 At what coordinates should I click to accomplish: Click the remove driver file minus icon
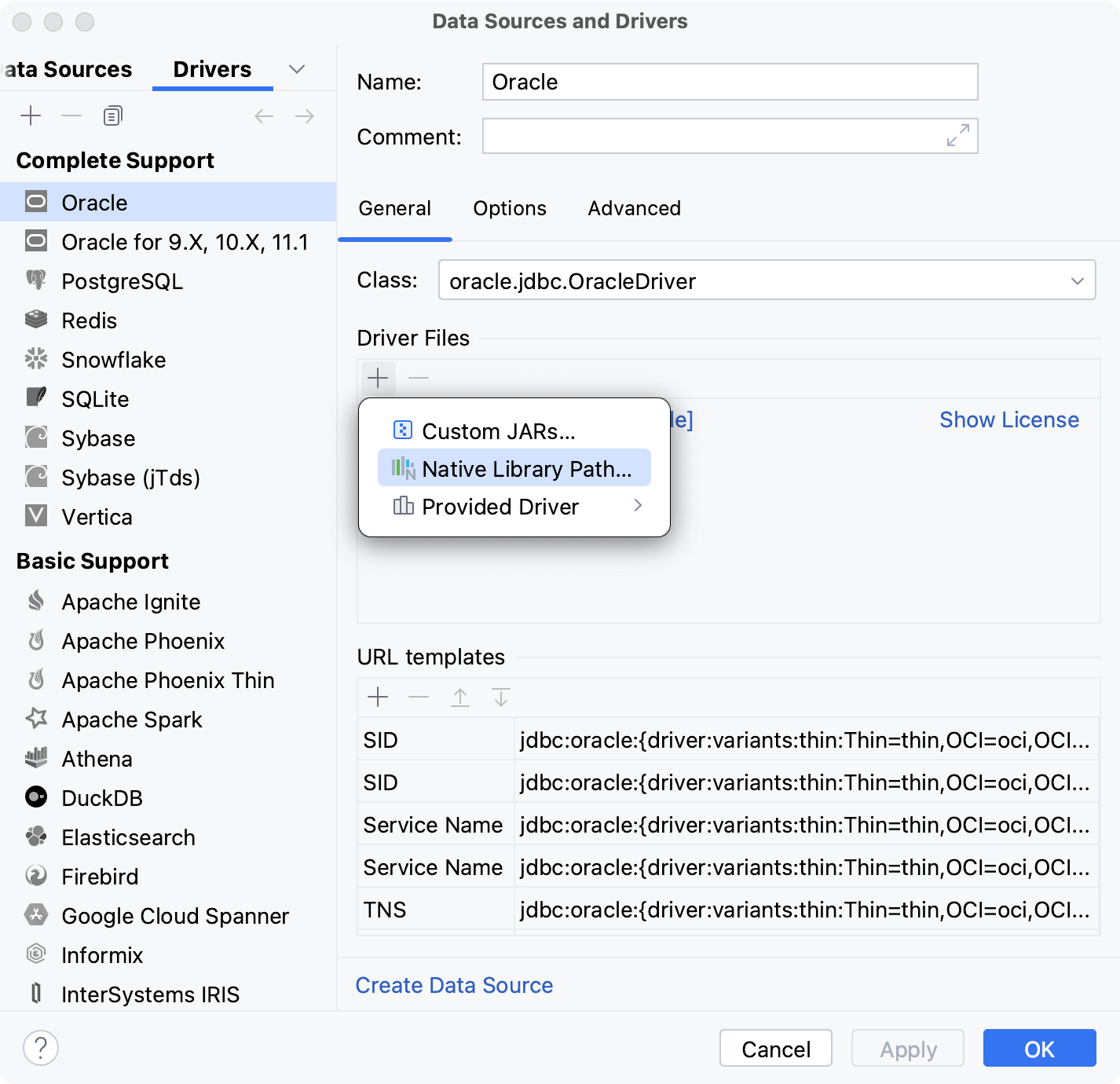click(x=419, y=378)
